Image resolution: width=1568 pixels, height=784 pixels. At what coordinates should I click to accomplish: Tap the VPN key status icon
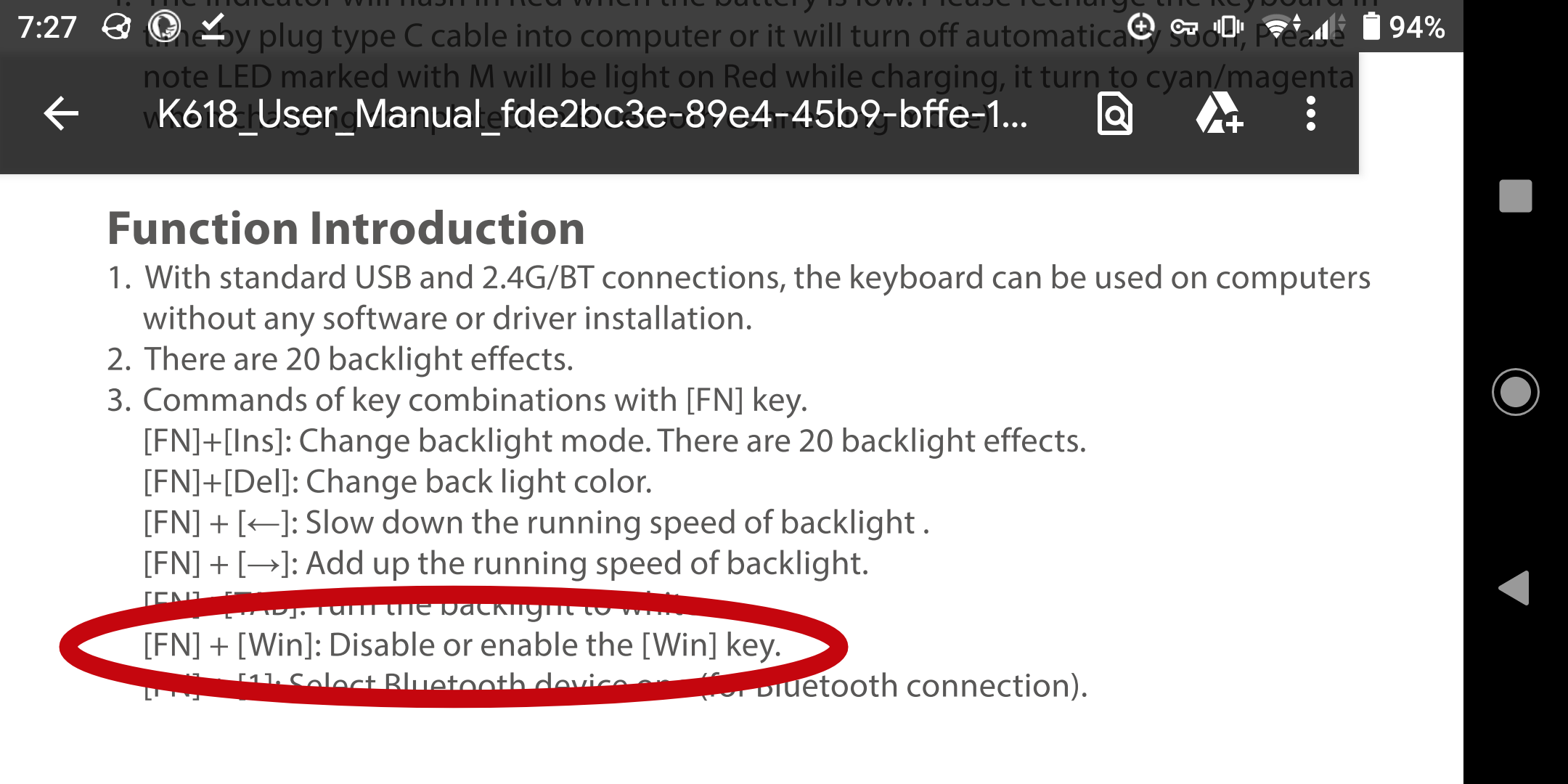(1184, 28)
